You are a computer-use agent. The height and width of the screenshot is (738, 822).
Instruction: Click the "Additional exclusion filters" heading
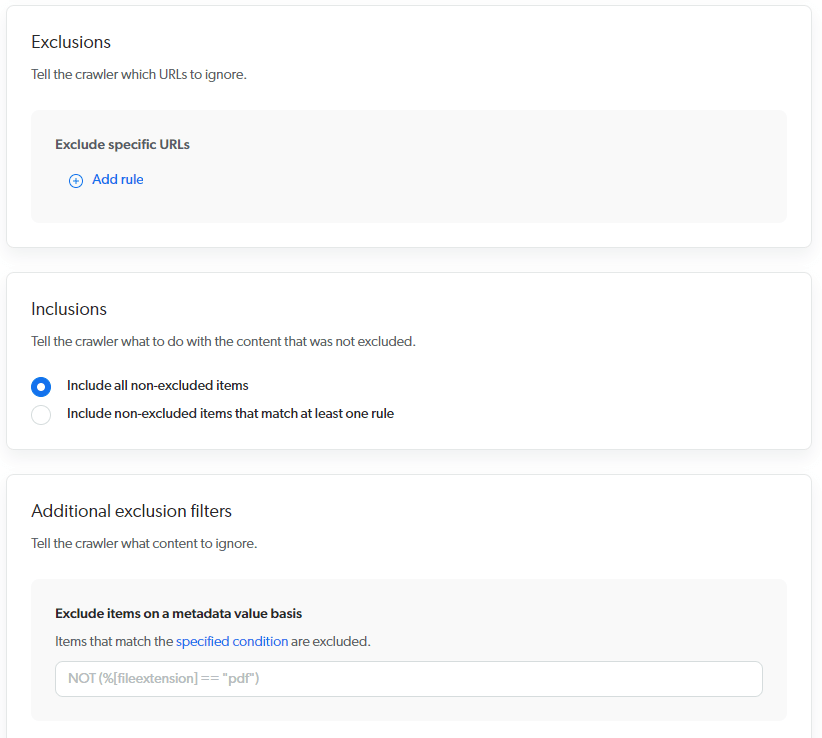coord(131,511)
